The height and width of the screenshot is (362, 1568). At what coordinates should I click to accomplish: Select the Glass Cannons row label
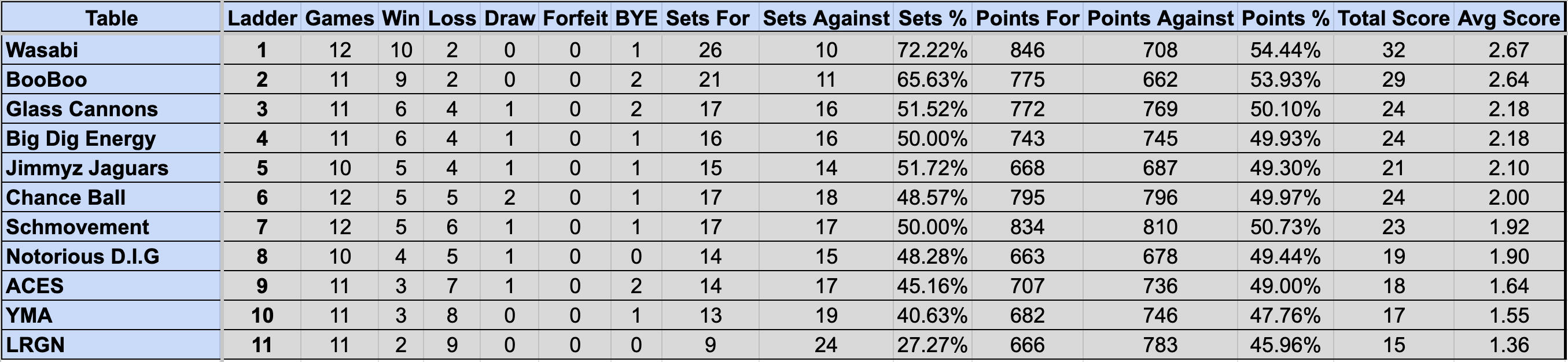tap(111, 109)
